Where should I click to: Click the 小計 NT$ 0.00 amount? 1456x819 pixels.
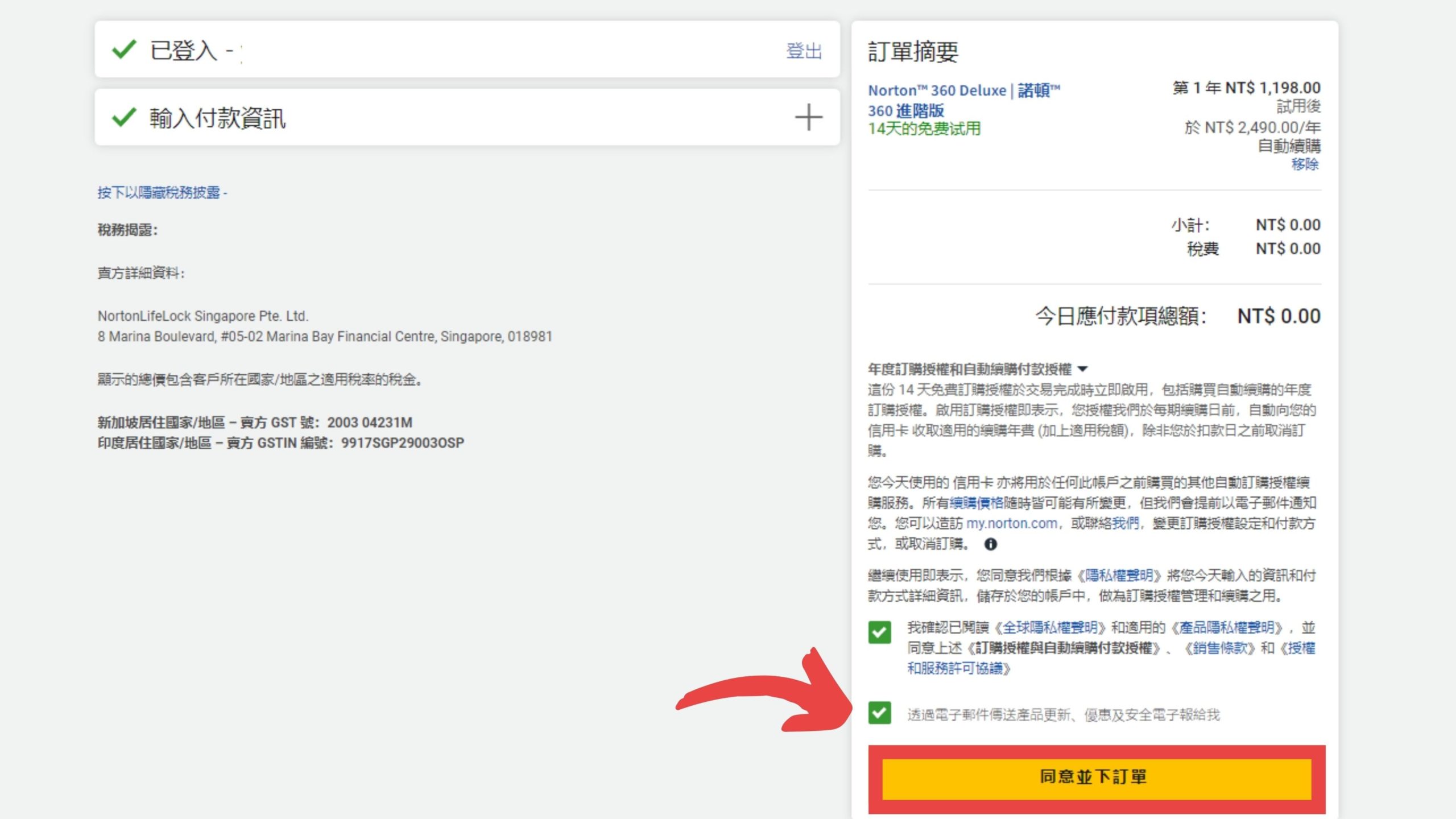[1288, 225]
